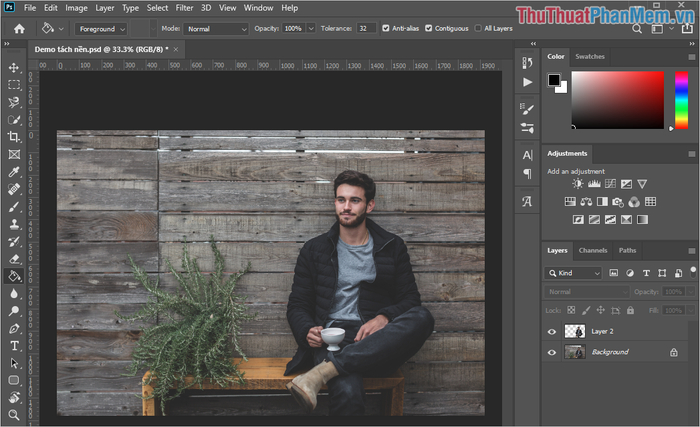
Task: Select the History Brush tool
Action: pyautogui.click(x=14, y=242)
